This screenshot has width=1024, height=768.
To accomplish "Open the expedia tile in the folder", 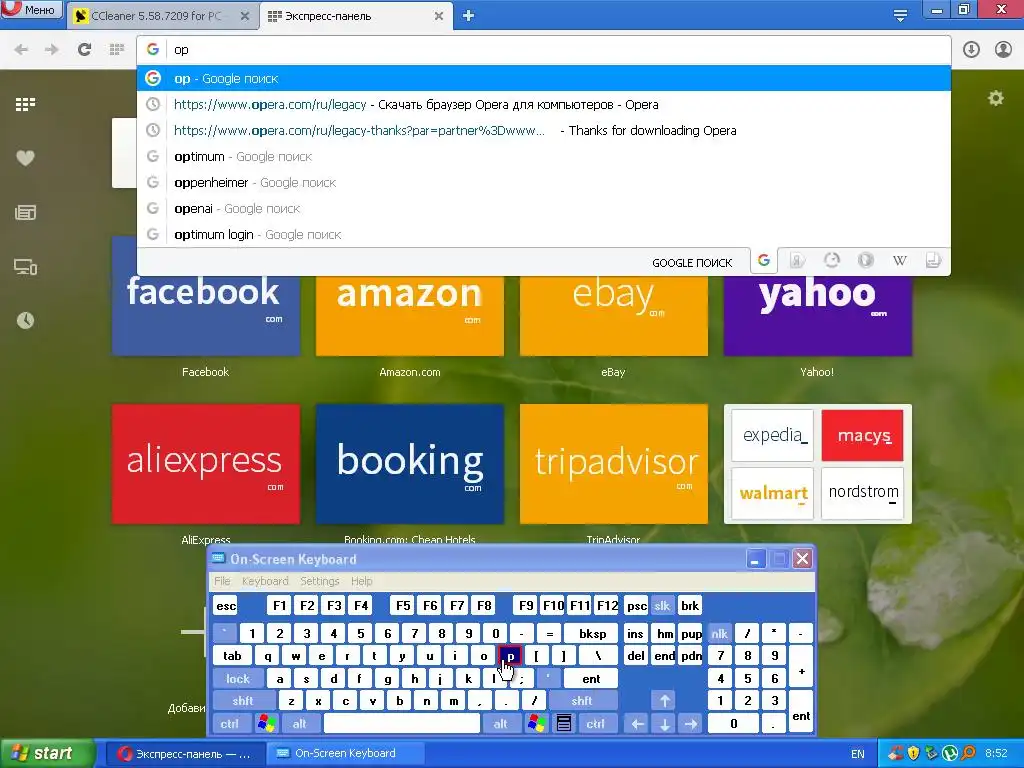I will pos(773,436).
